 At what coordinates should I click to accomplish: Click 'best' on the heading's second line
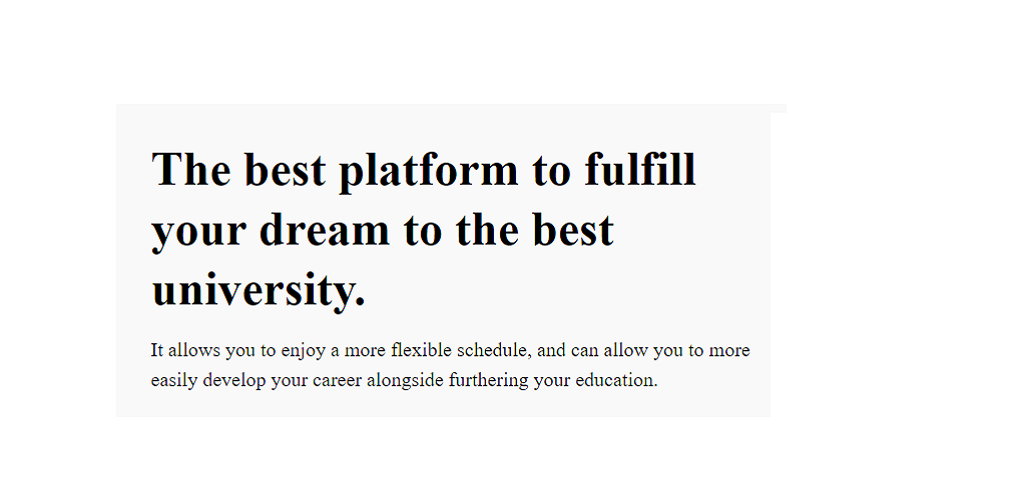[x=571, y=230]
